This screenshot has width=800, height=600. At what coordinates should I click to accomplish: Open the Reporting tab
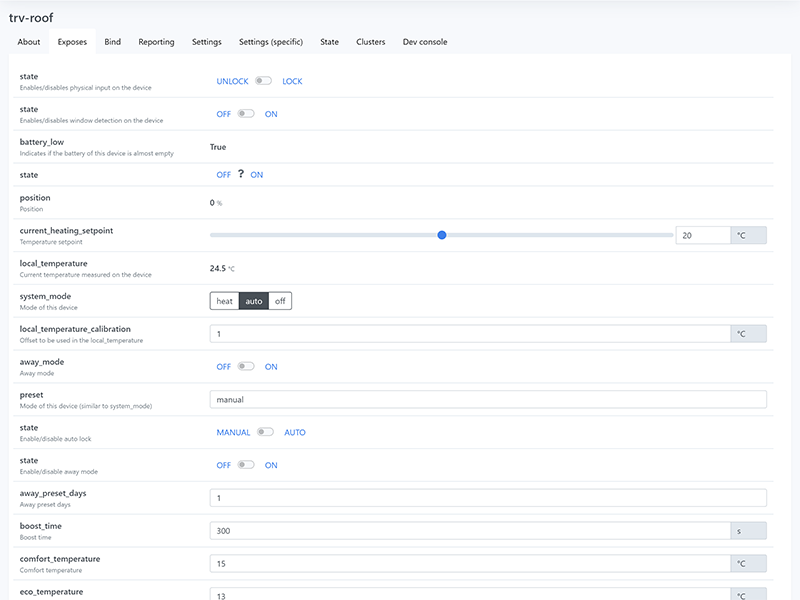156,42
